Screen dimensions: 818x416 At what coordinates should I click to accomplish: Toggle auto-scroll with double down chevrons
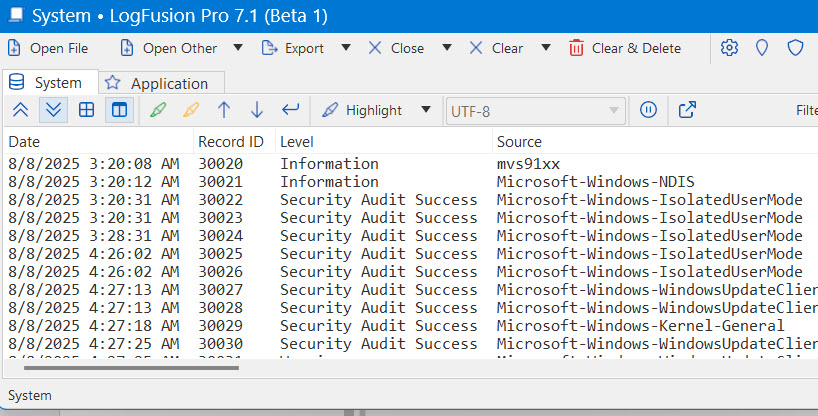pyautogui.click(x=53, y=110)
